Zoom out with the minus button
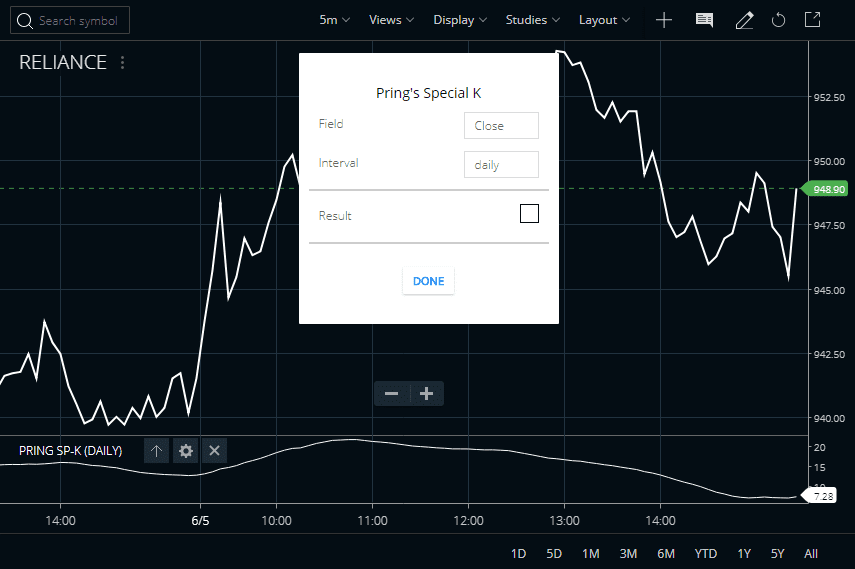Screen dimensions: 855x569 coord(392,393)
